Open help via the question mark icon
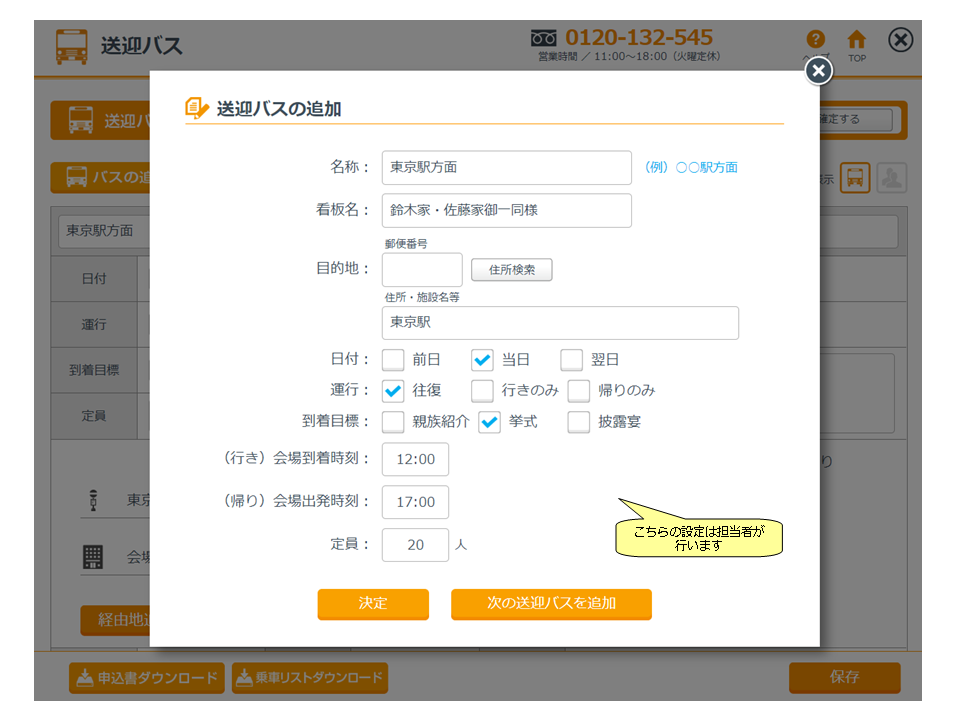The width and height of the screenshot is (960, 720). [816, 40]
